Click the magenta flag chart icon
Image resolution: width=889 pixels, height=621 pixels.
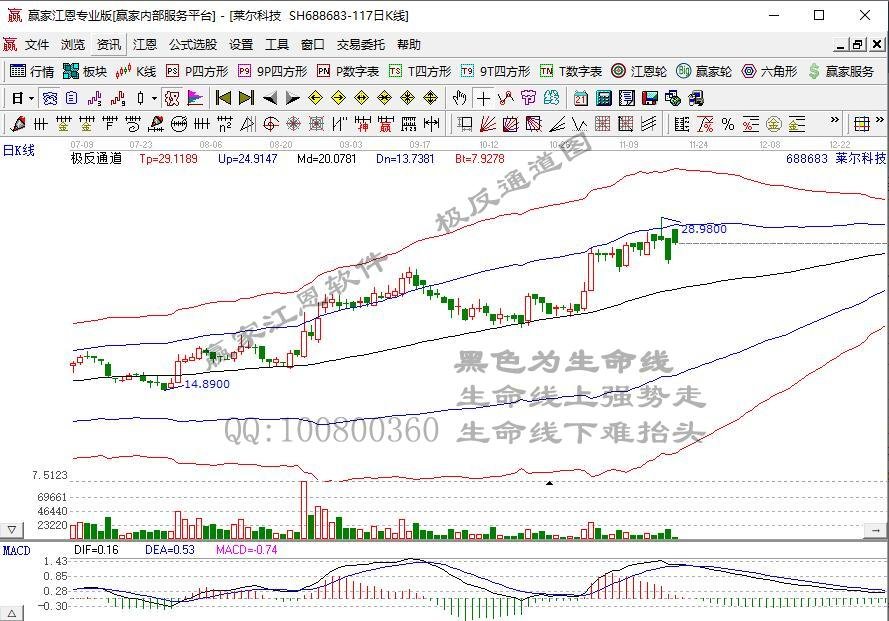click(195, 99)
